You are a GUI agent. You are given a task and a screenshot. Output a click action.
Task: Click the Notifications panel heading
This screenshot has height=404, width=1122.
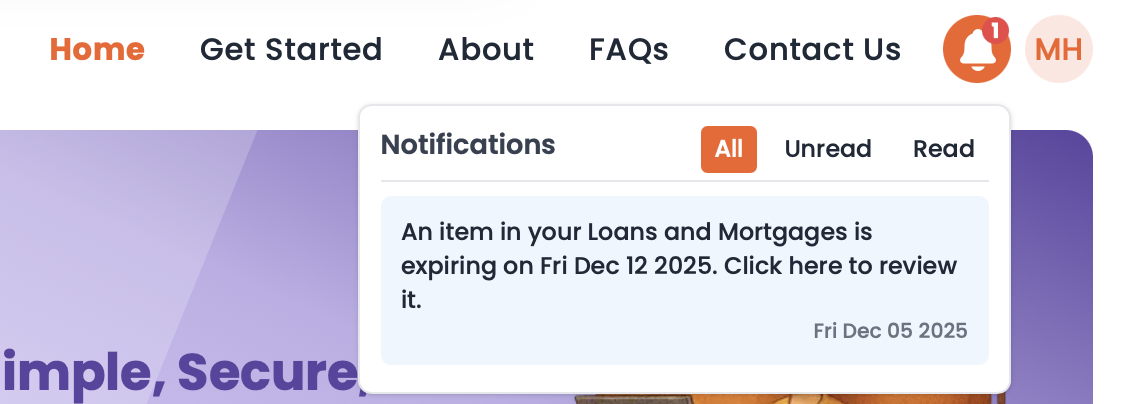tap(468, 144)
